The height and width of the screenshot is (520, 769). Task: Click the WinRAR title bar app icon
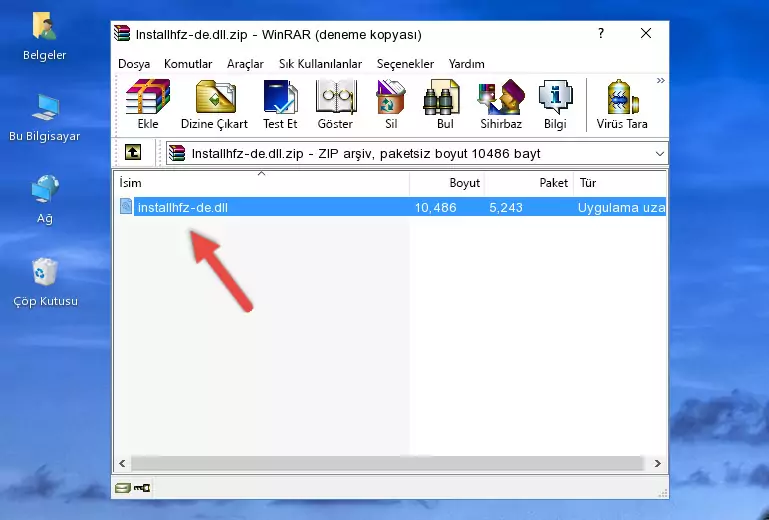(122, 33)
